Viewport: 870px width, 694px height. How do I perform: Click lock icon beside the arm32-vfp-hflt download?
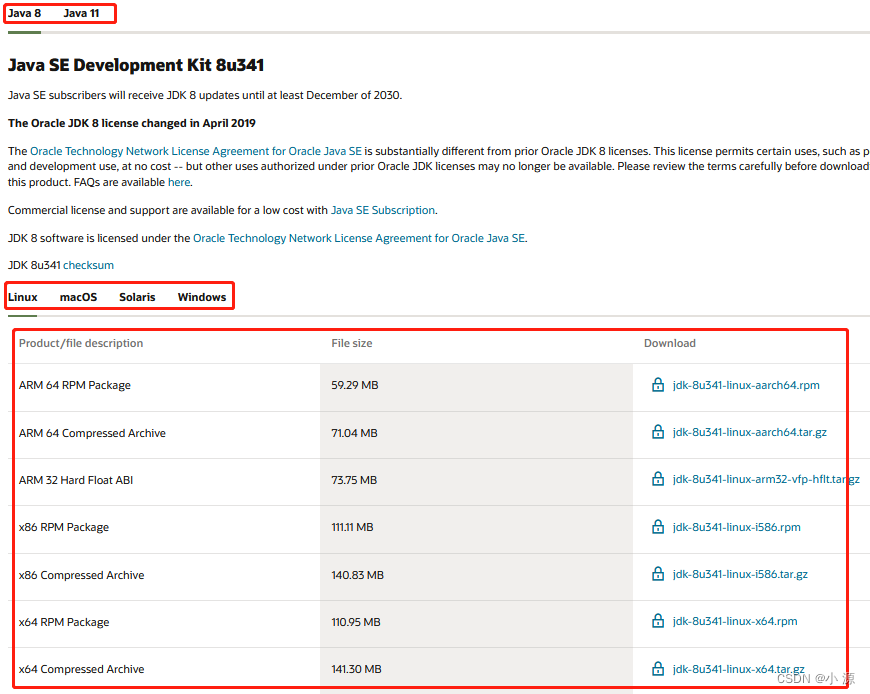pos(658,480)
